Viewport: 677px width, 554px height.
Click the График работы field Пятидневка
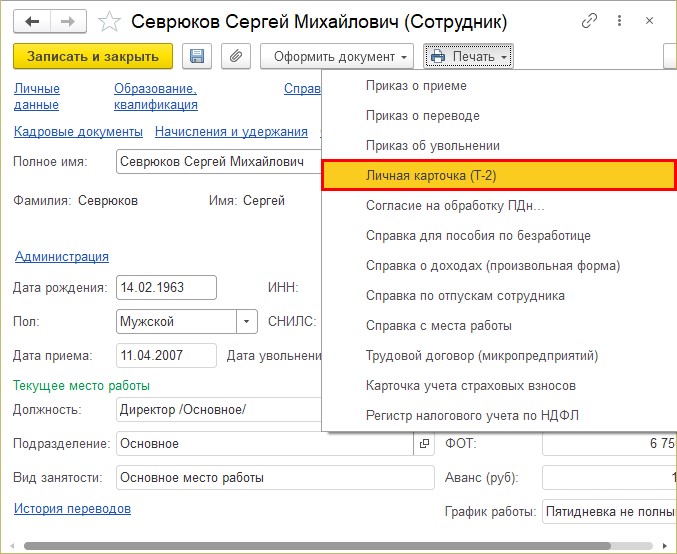point(609,512)
